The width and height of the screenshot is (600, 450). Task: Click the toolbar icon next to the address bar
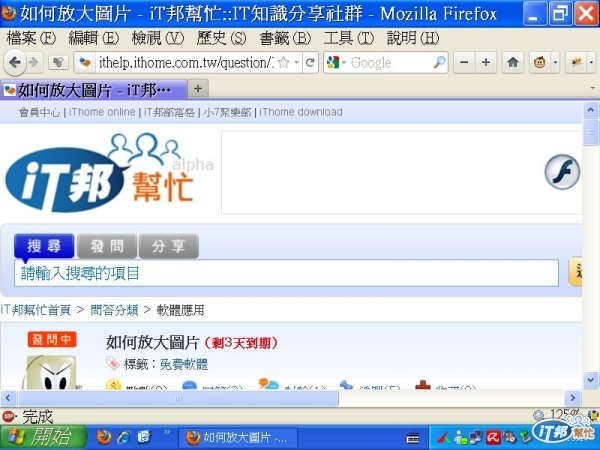pos(58,62)
